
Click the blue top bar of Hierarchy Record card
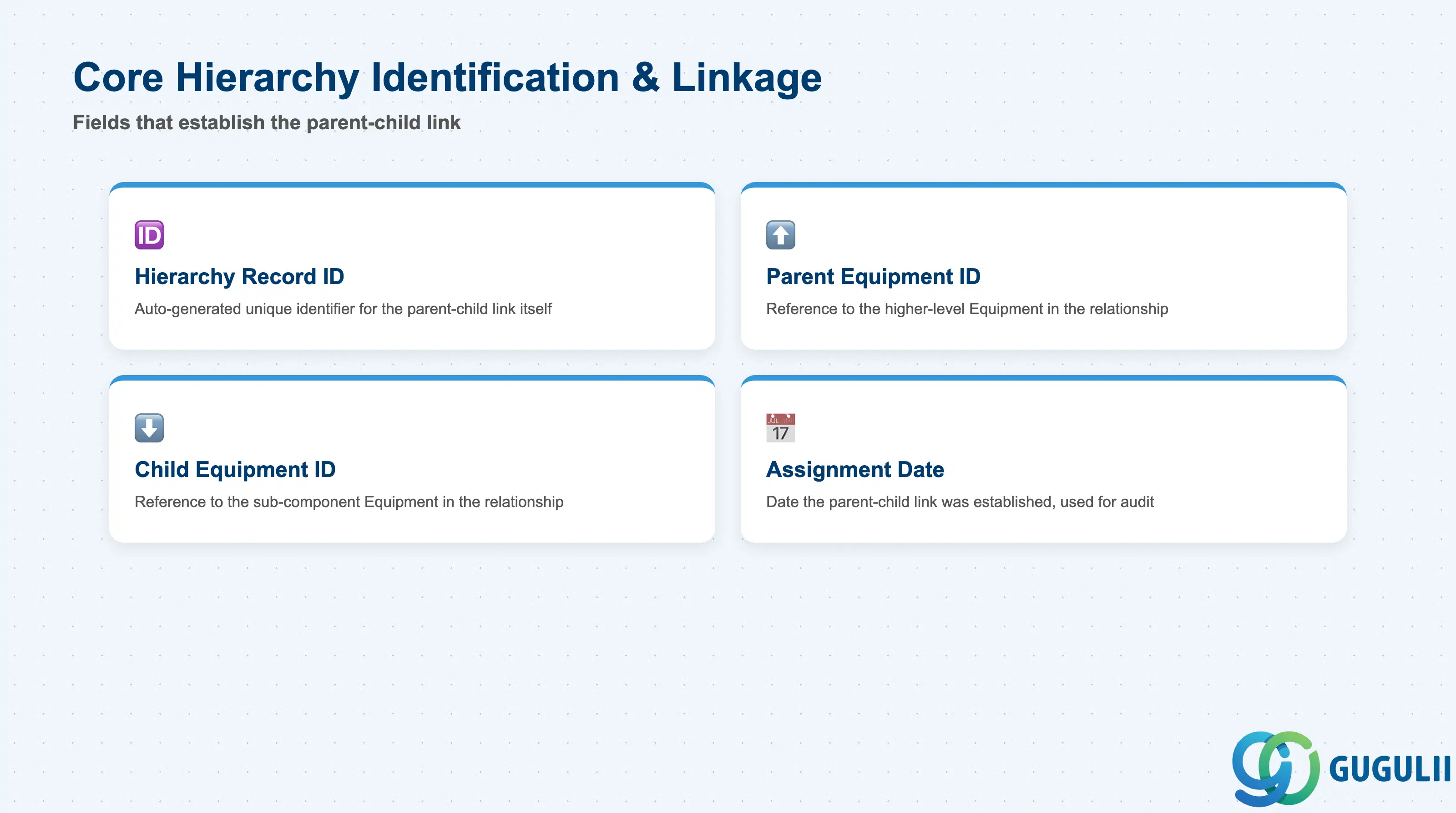pos(412,185)
